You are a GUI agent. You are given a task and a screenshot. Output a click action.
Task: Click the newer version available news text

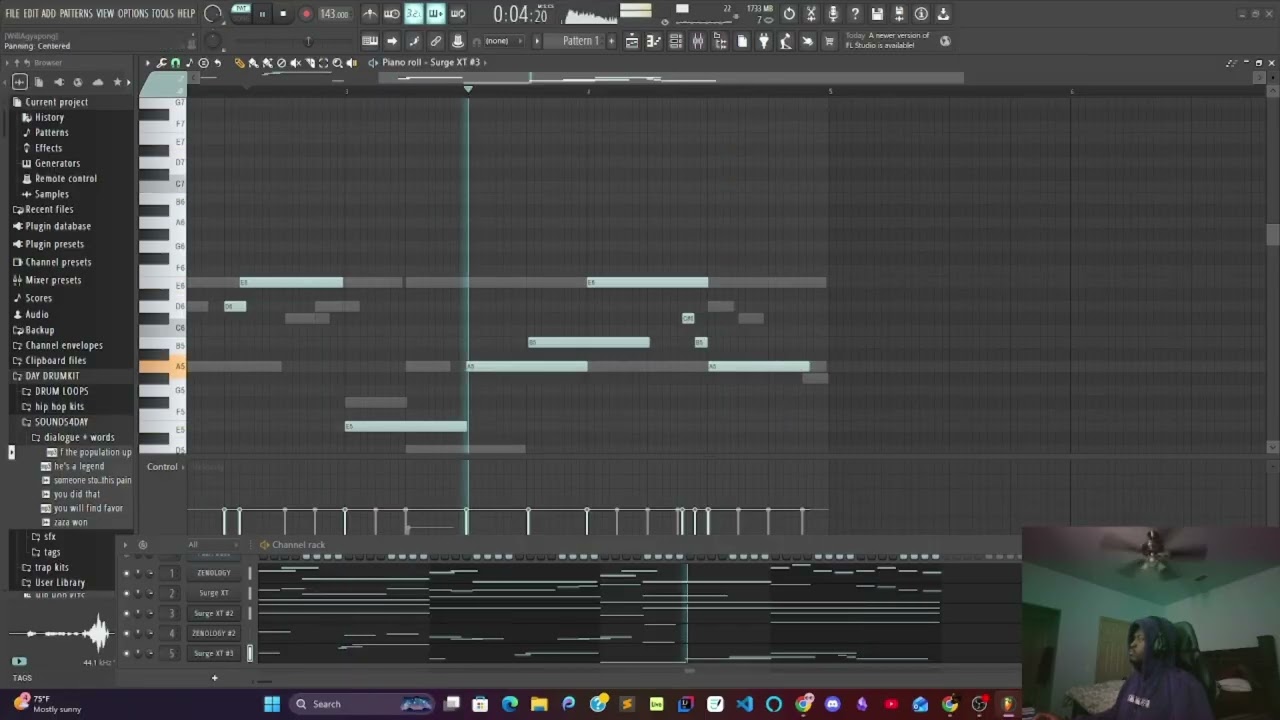click(888, 40)
